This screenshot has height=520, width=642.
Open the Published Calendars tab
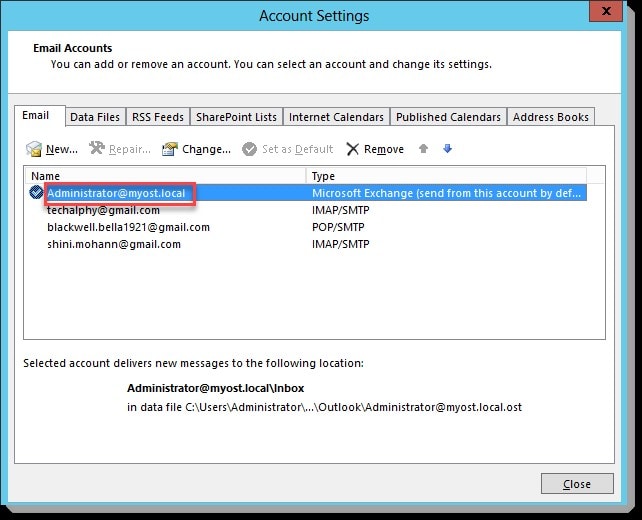tap(448, 117)
